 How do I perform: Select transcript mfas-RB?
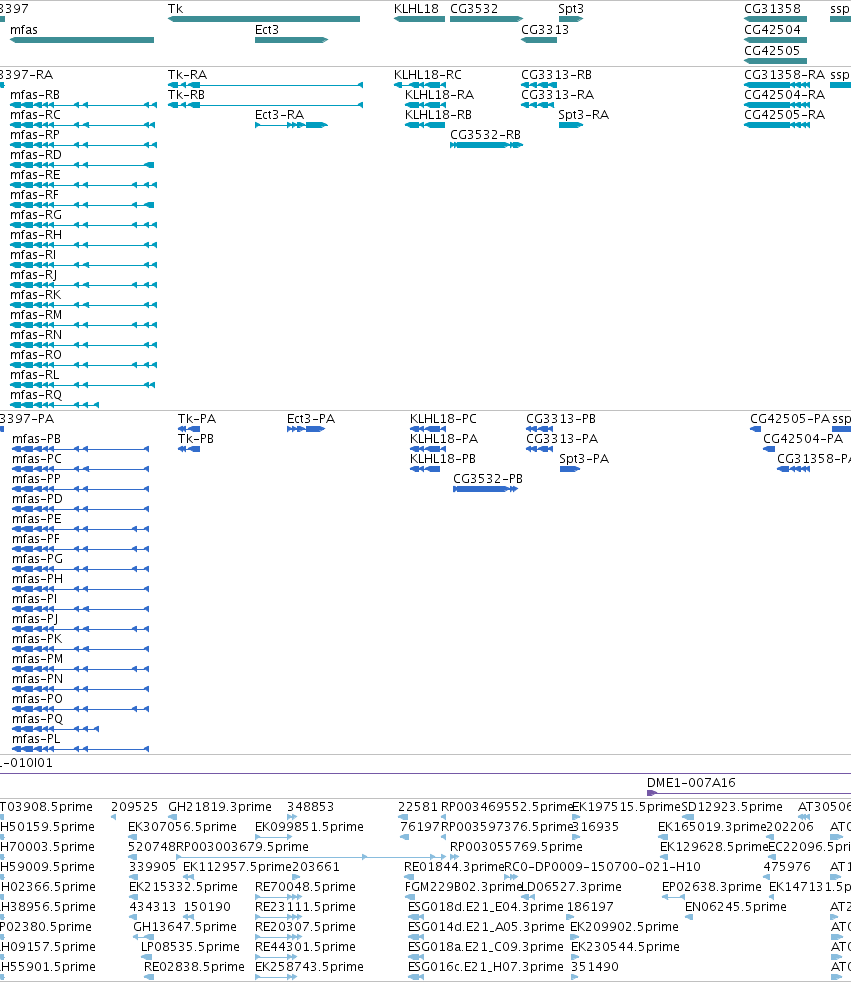click(x=83, y=105)
